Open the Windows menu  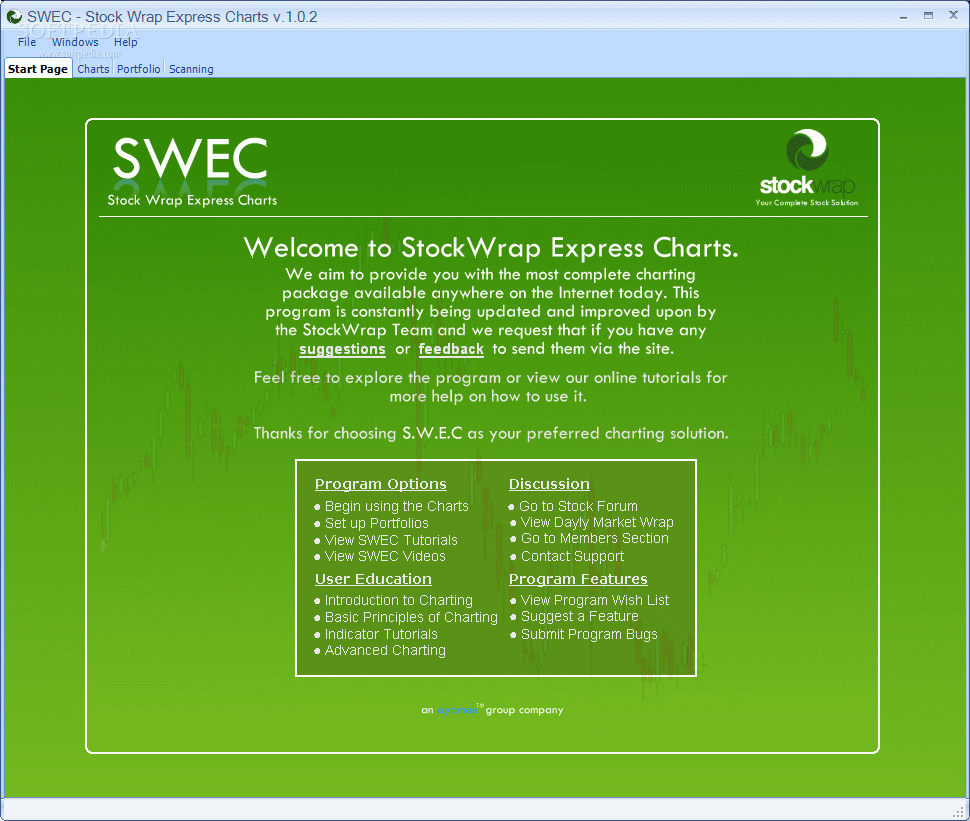[75, 42]
